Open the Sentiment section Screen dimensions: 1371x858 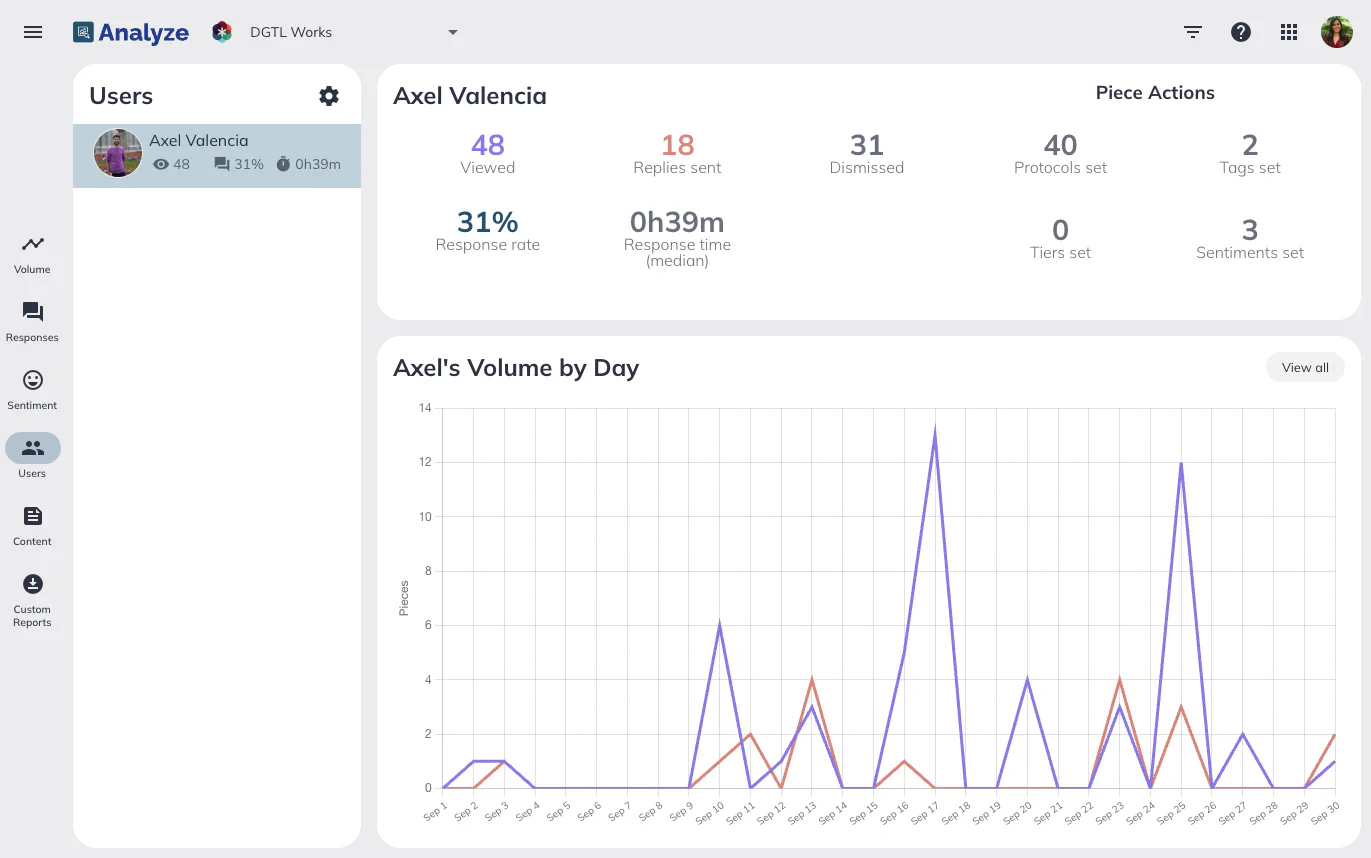[x=33, y=390]
